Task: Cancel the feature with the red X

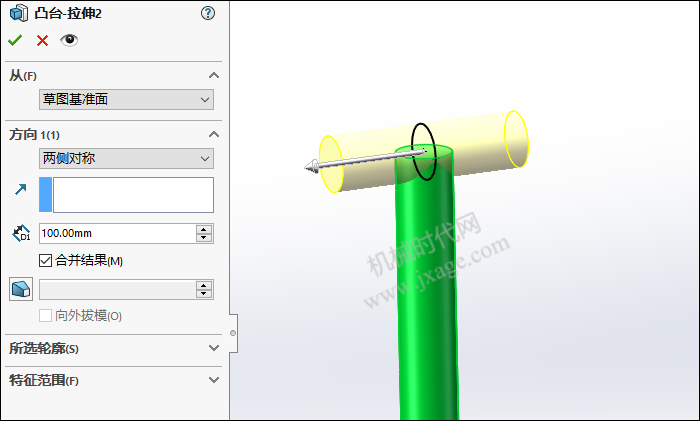Action: click(42, 41)
